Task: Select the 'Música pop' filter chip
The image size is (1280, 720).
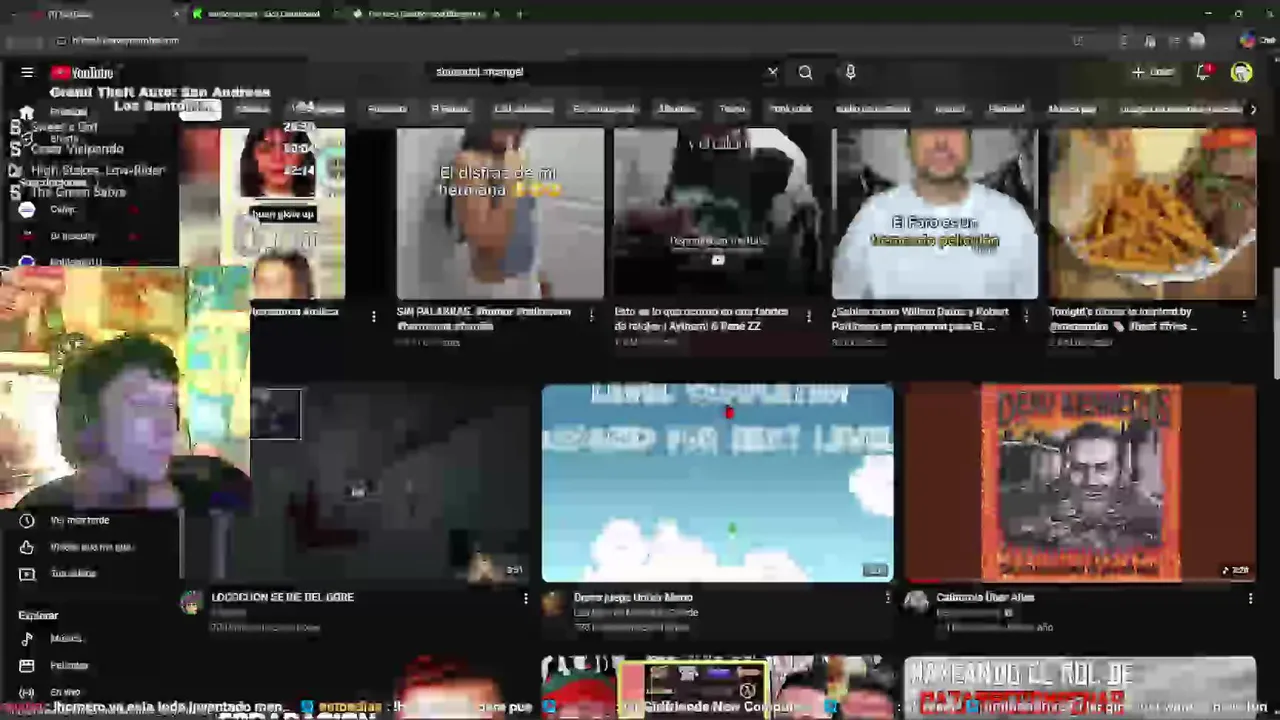Action: click(x=1072, y=109)
